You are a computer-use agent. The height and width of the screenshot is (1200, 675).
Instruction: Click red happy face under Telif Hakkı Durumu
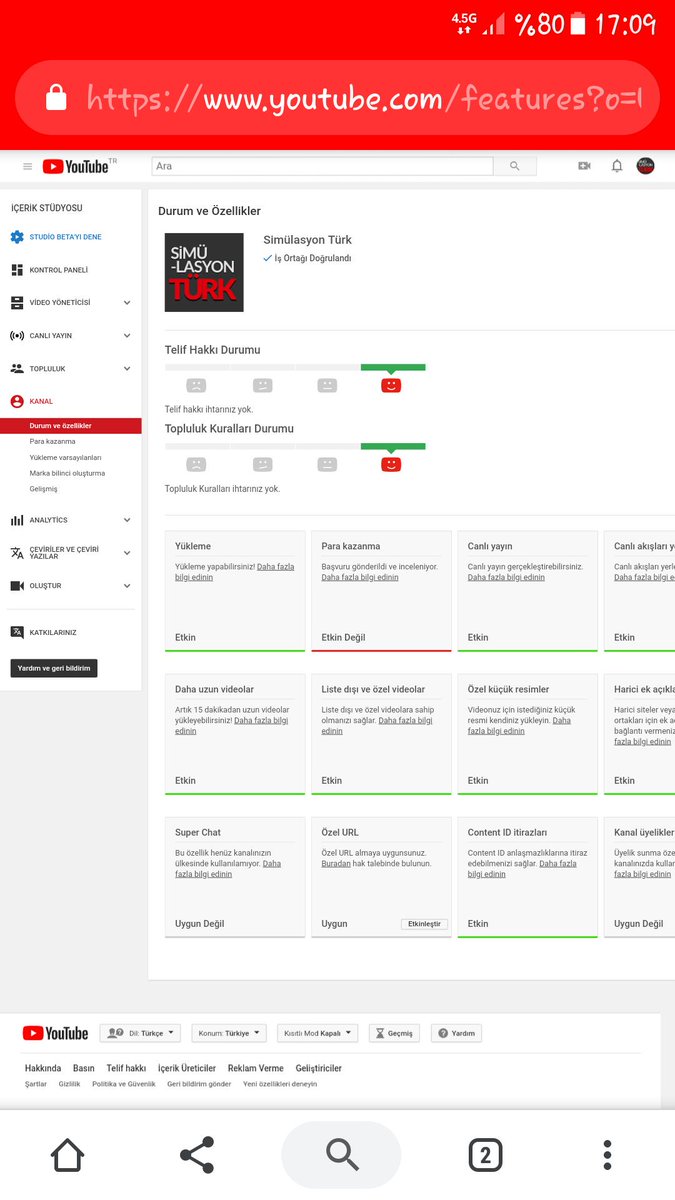(x=391, y=385)
